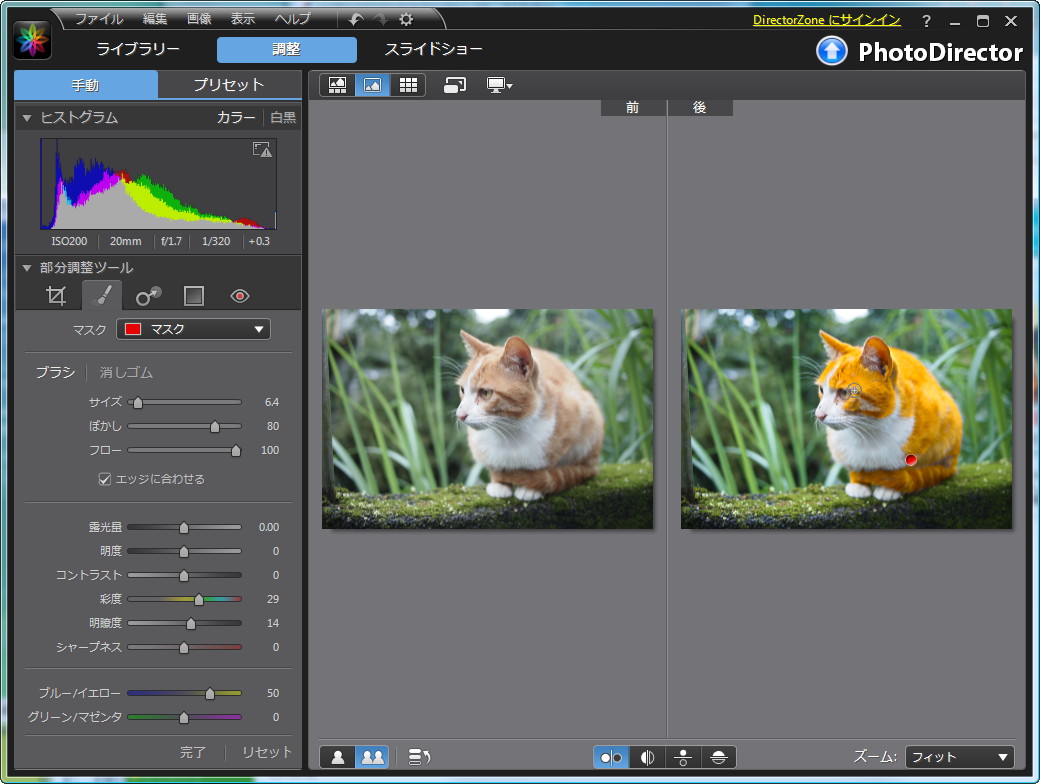Toggle the split-view comparison mode
This screenshot has height=784, width=1040.
tap(645, 756)
